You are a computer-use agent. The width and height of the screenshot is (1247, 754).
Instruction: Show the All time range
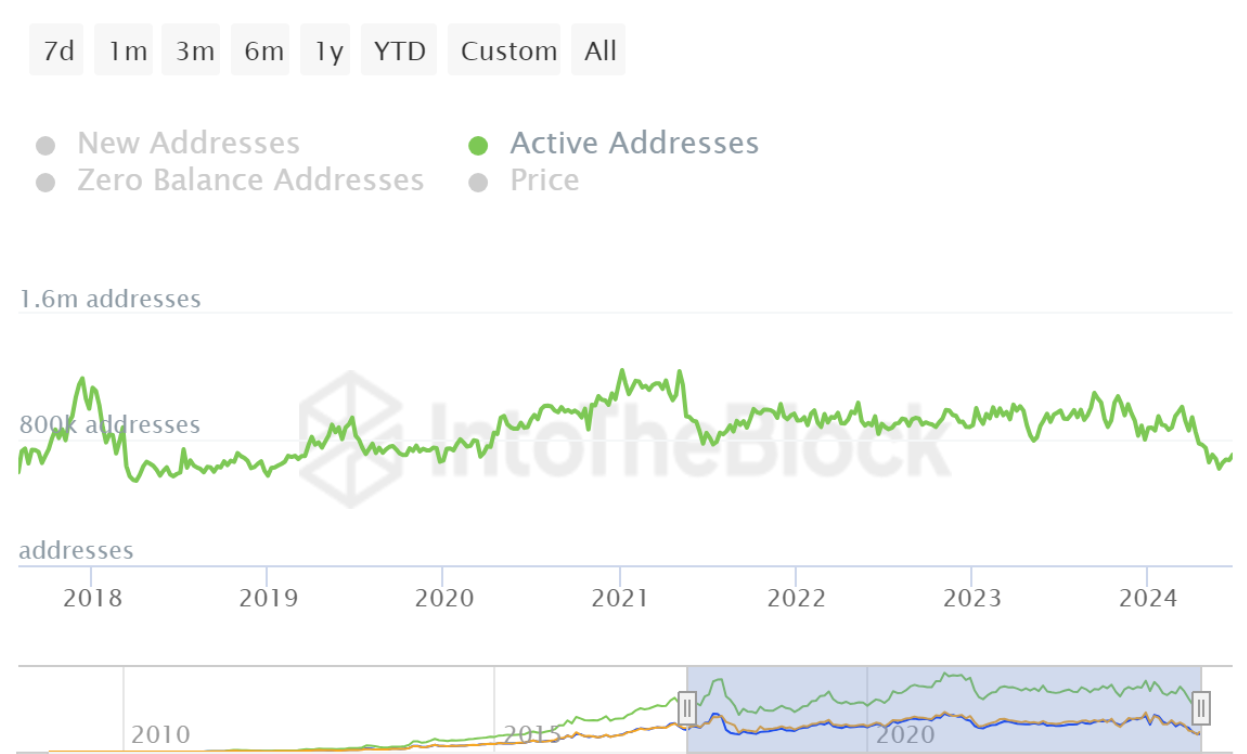point(600,51)
